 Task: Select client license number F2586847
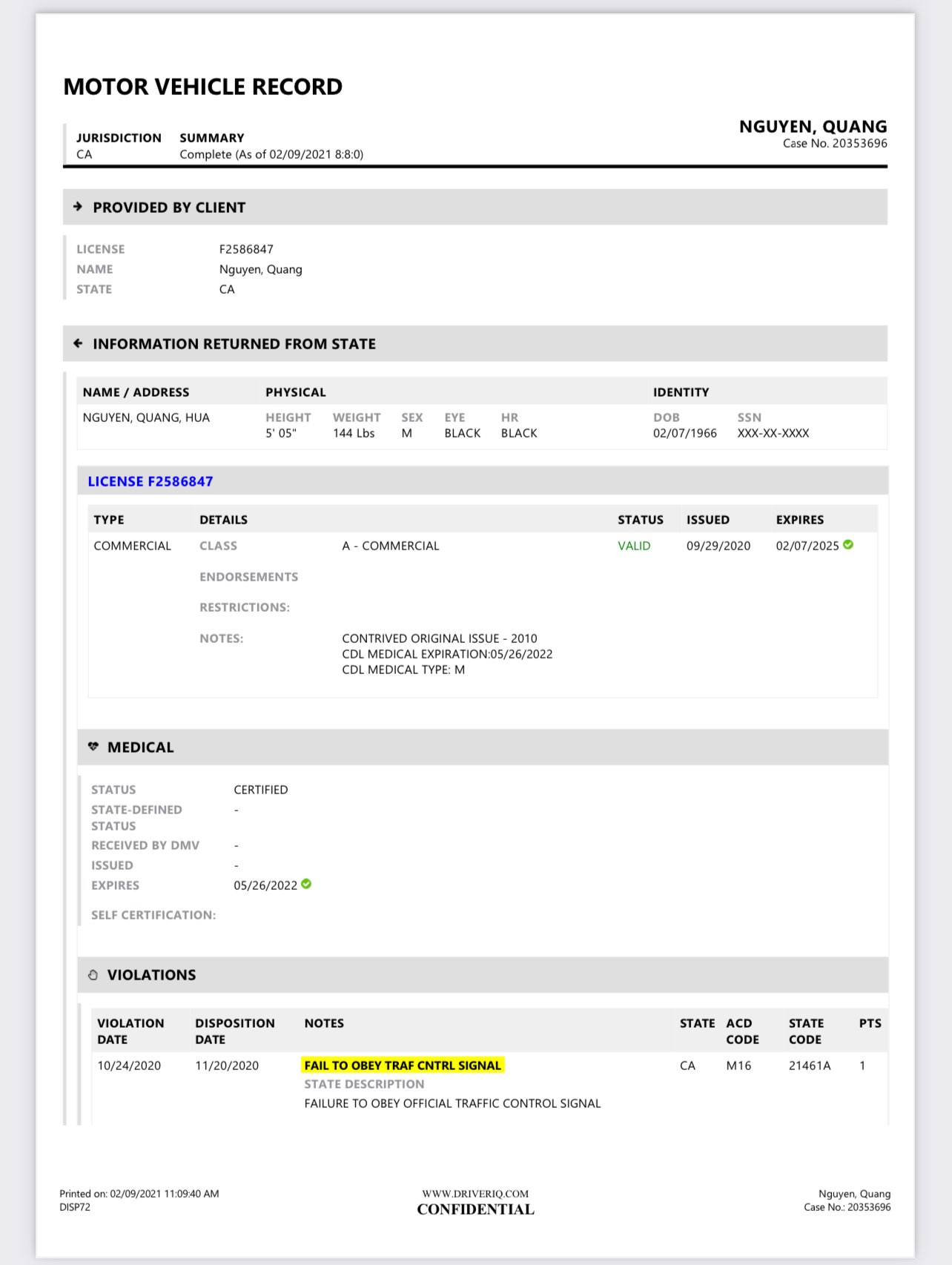click(246, 249)
